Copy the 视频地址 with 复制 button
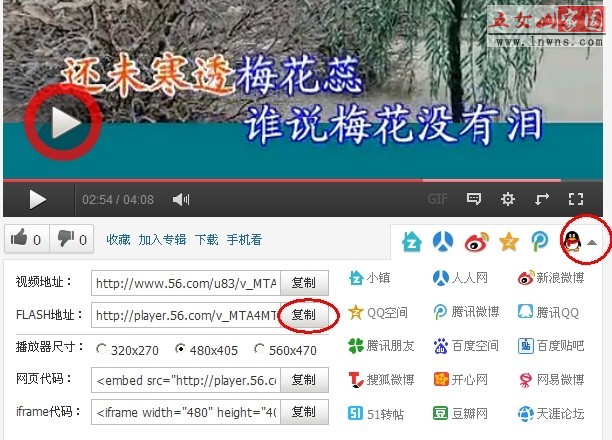 coord(304,283)
